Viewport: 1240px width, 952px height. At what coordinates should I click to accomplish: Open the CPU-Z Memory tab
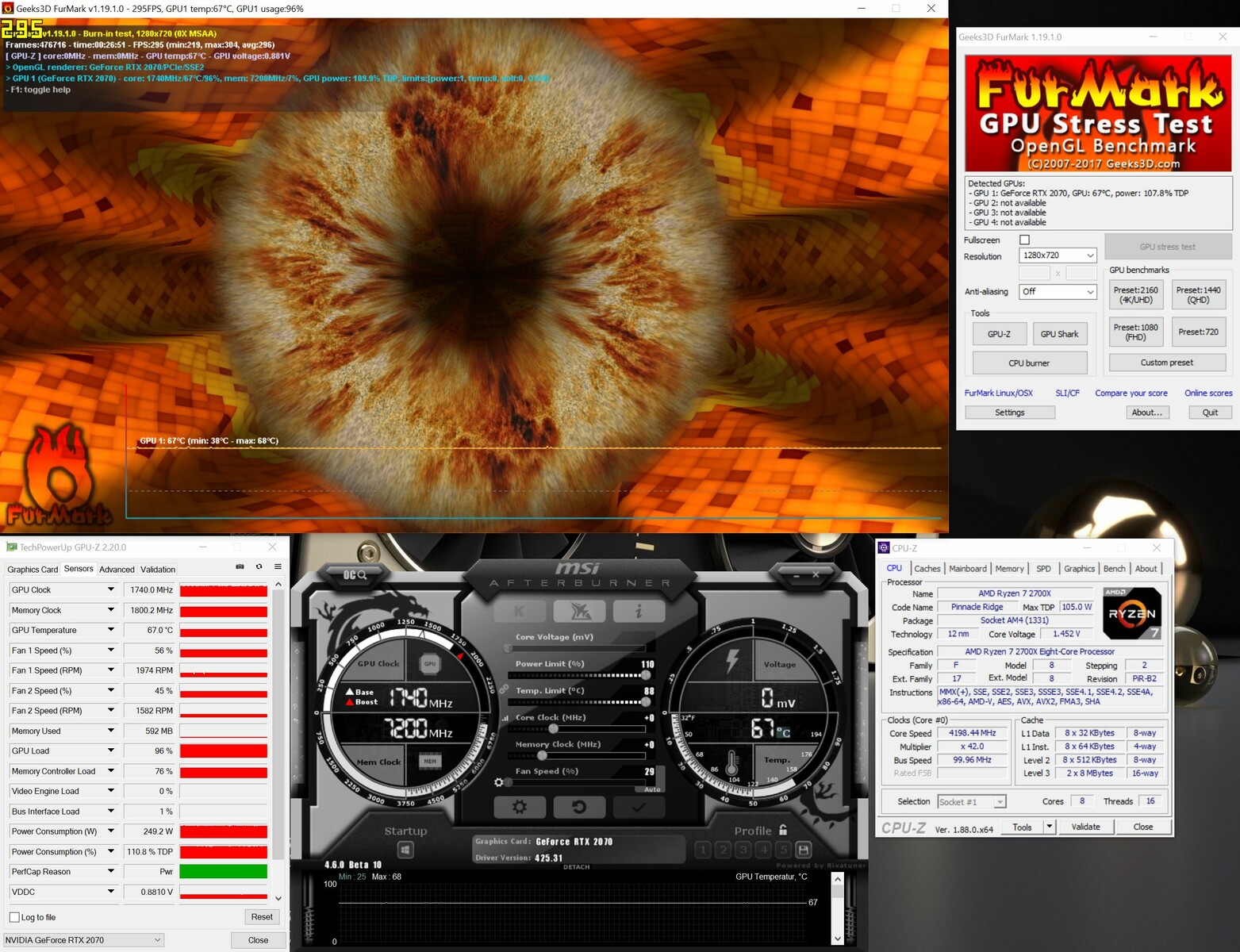(x=1009, y=569)
